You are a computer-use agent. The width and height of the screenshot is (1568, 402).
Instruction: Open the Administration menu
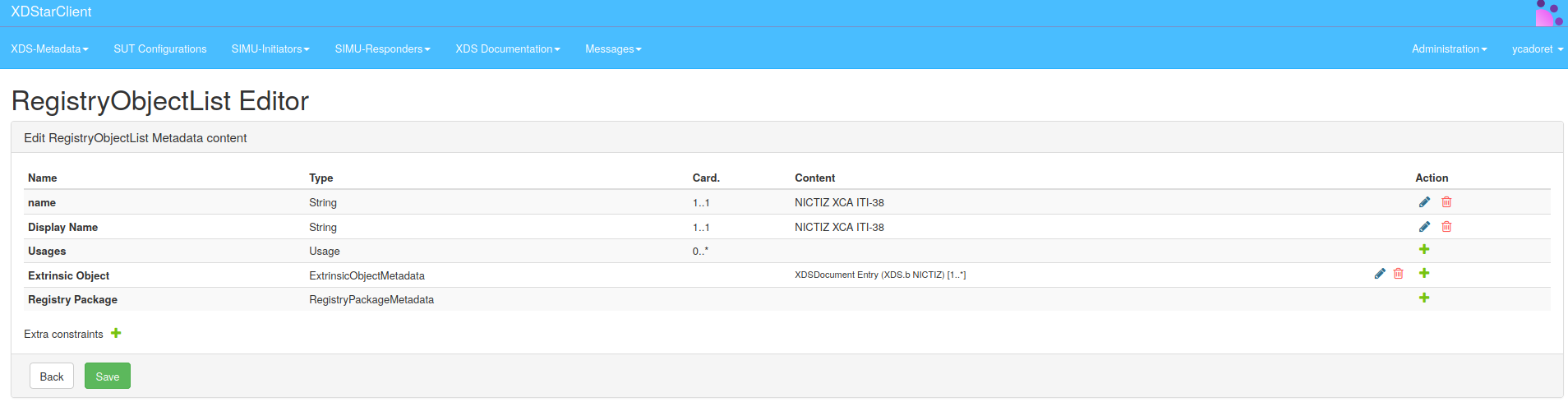tap(1449, 49)
